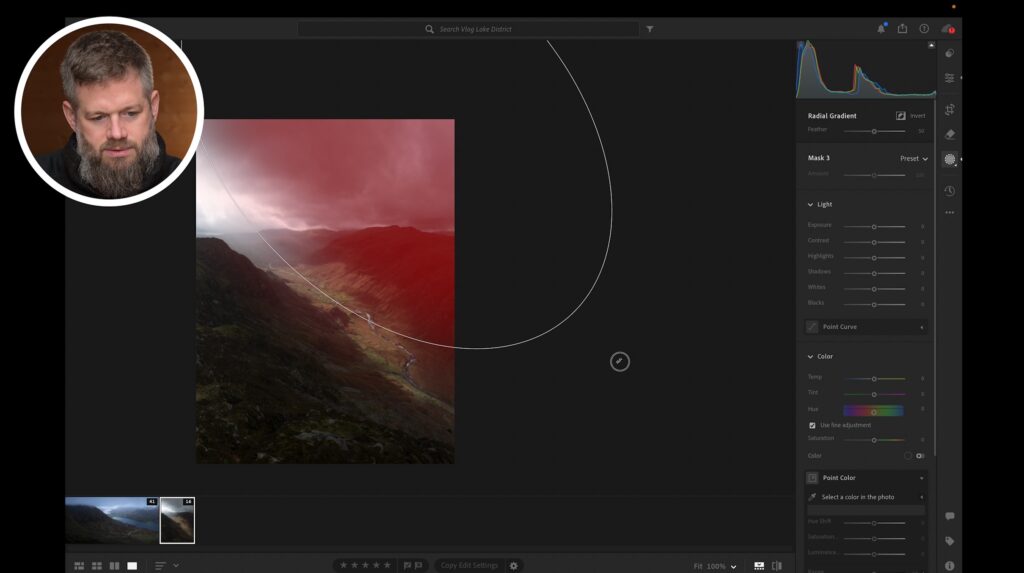Click the filter funnel icon by search
Screen dimensions: 1024x573
650,29
